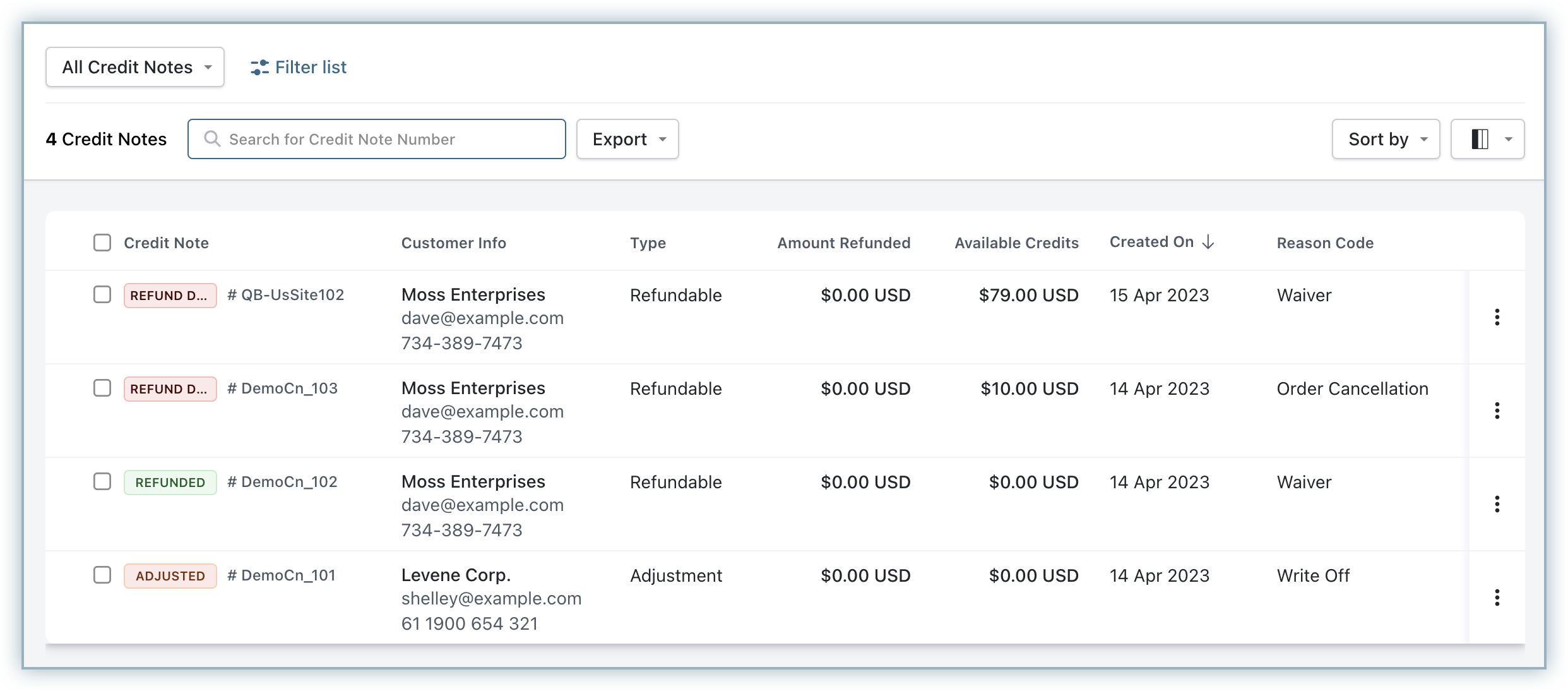Click Created On sort arrow icon
The width and height of the screenshot is (1568, 691).
(x=1208, y=243)
